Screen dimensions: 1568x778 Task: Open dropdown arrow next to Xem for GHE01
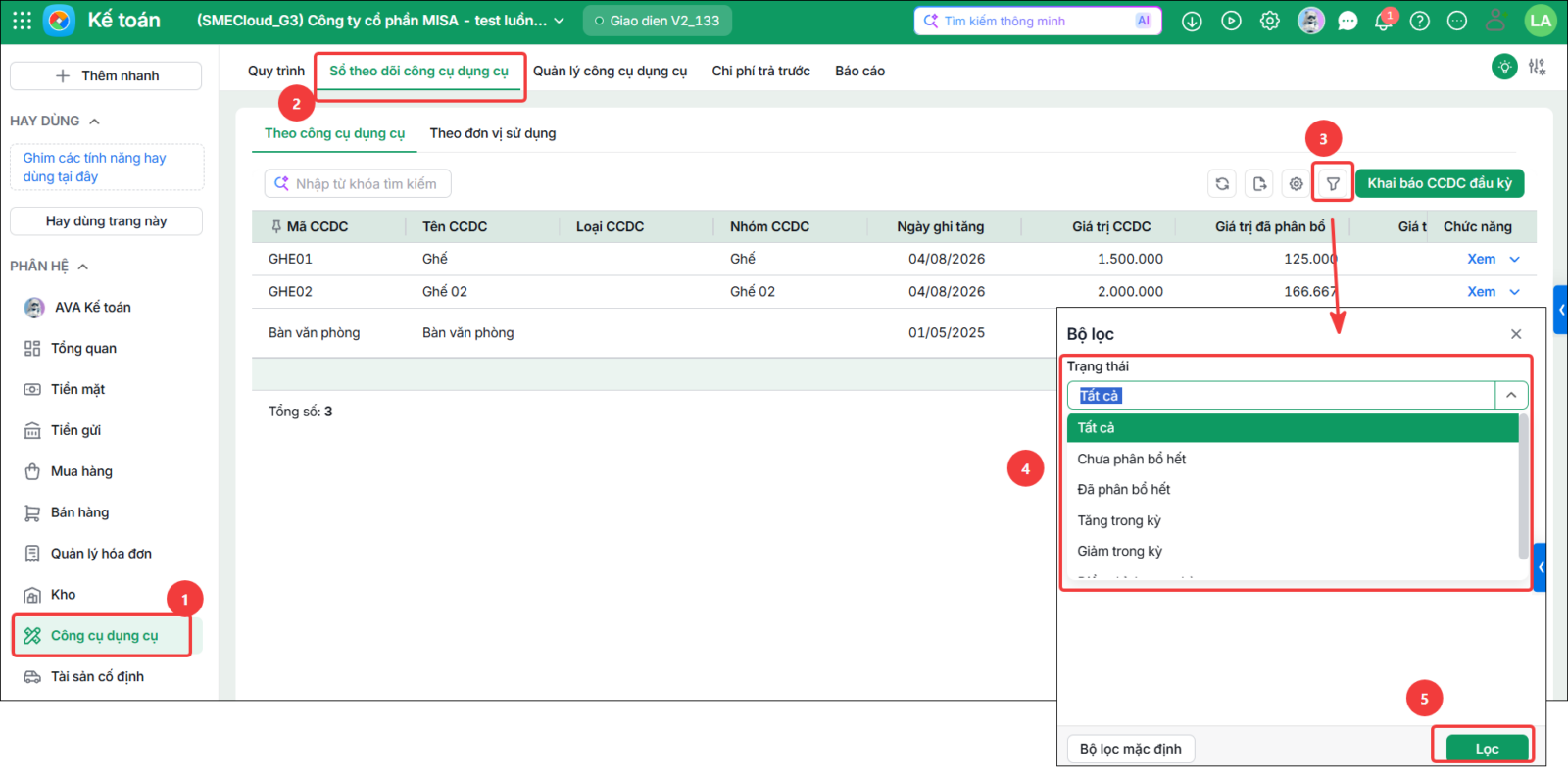[x=1515, y=260]
